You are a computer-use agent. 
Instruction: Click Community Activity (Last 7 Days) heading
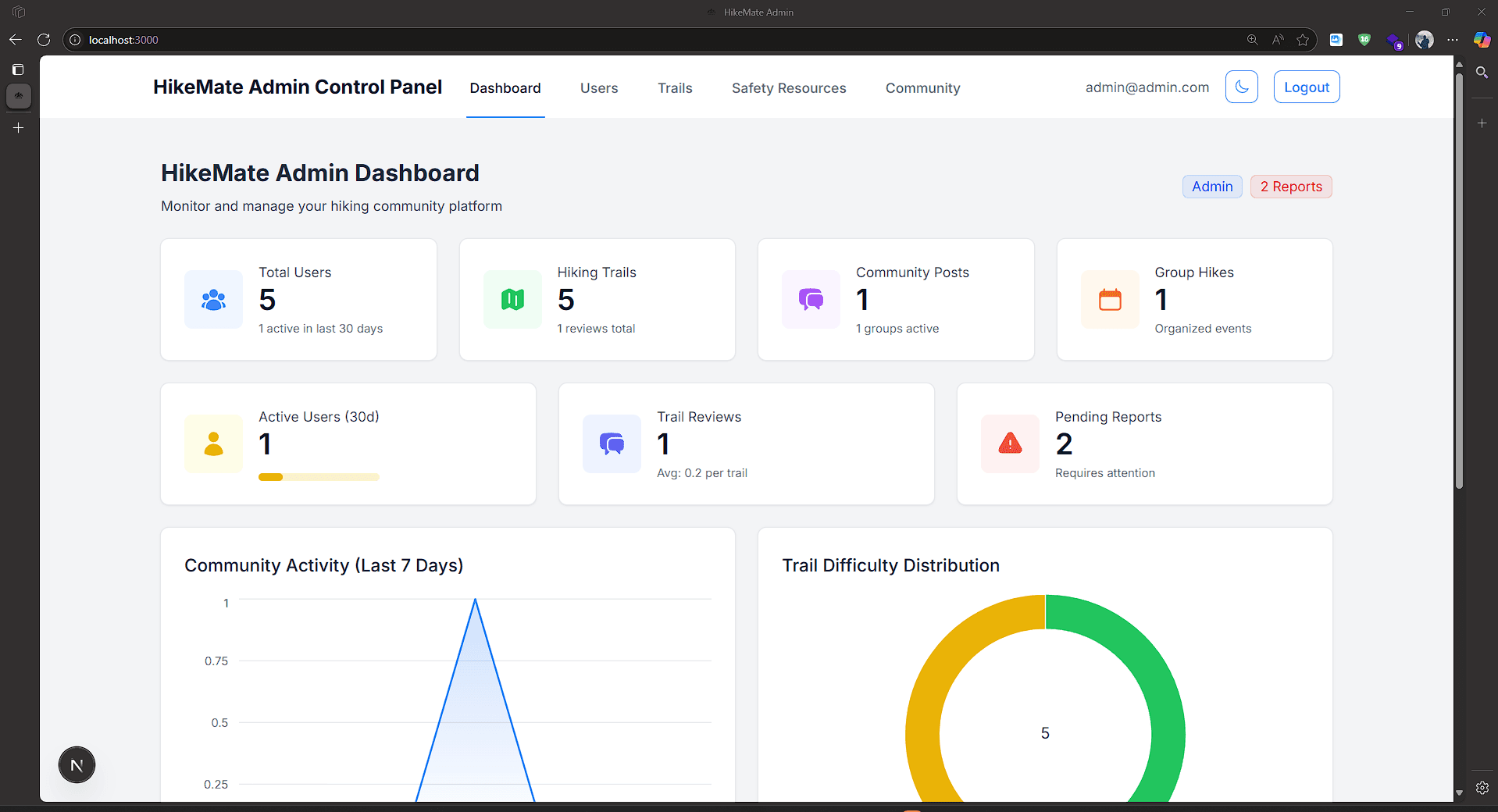(x=324, y=565)
